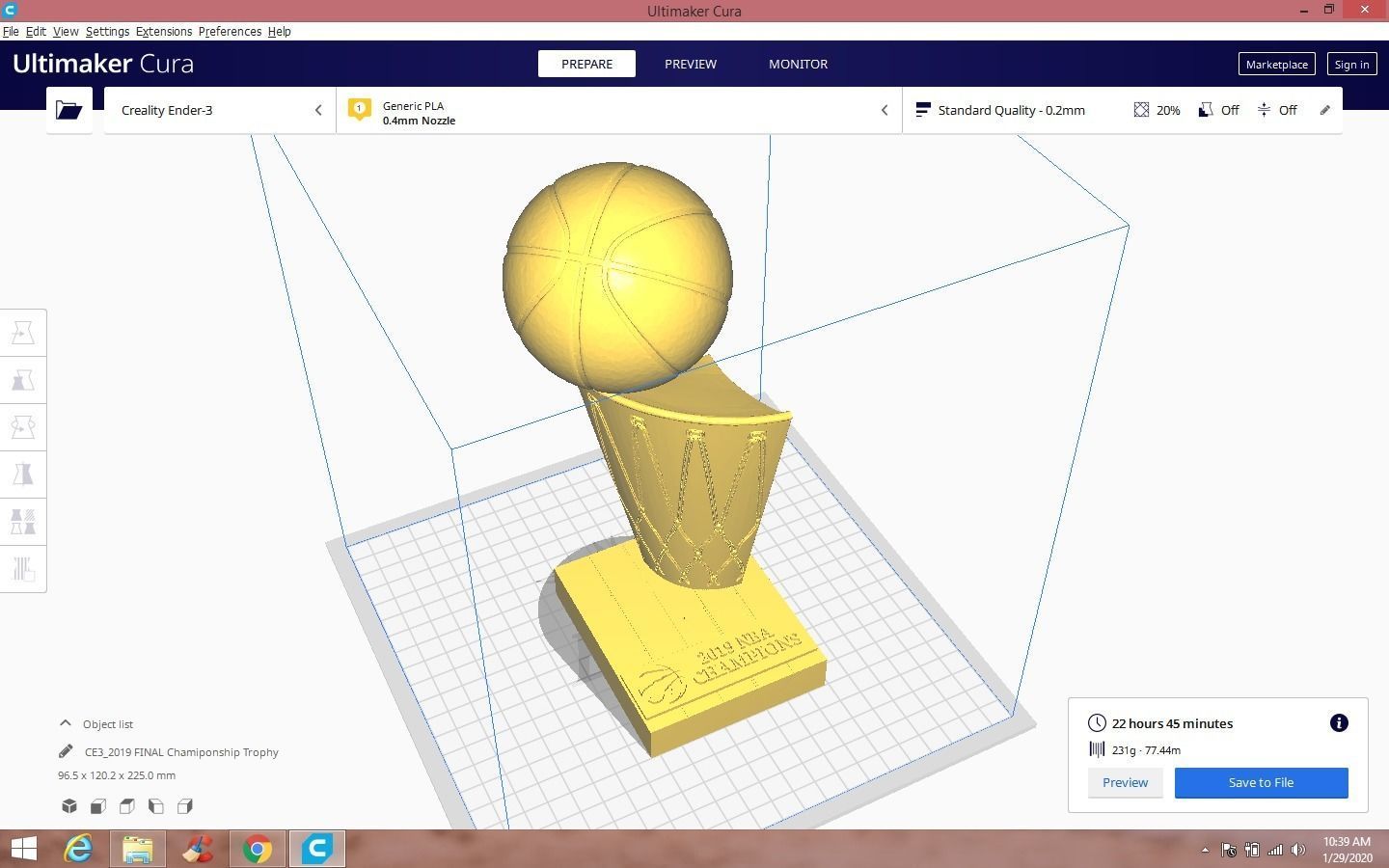This screenshot has width=1389, height=868.
Task: Expand Creality Ender-3 printer selector
Action: coord(220,110)
